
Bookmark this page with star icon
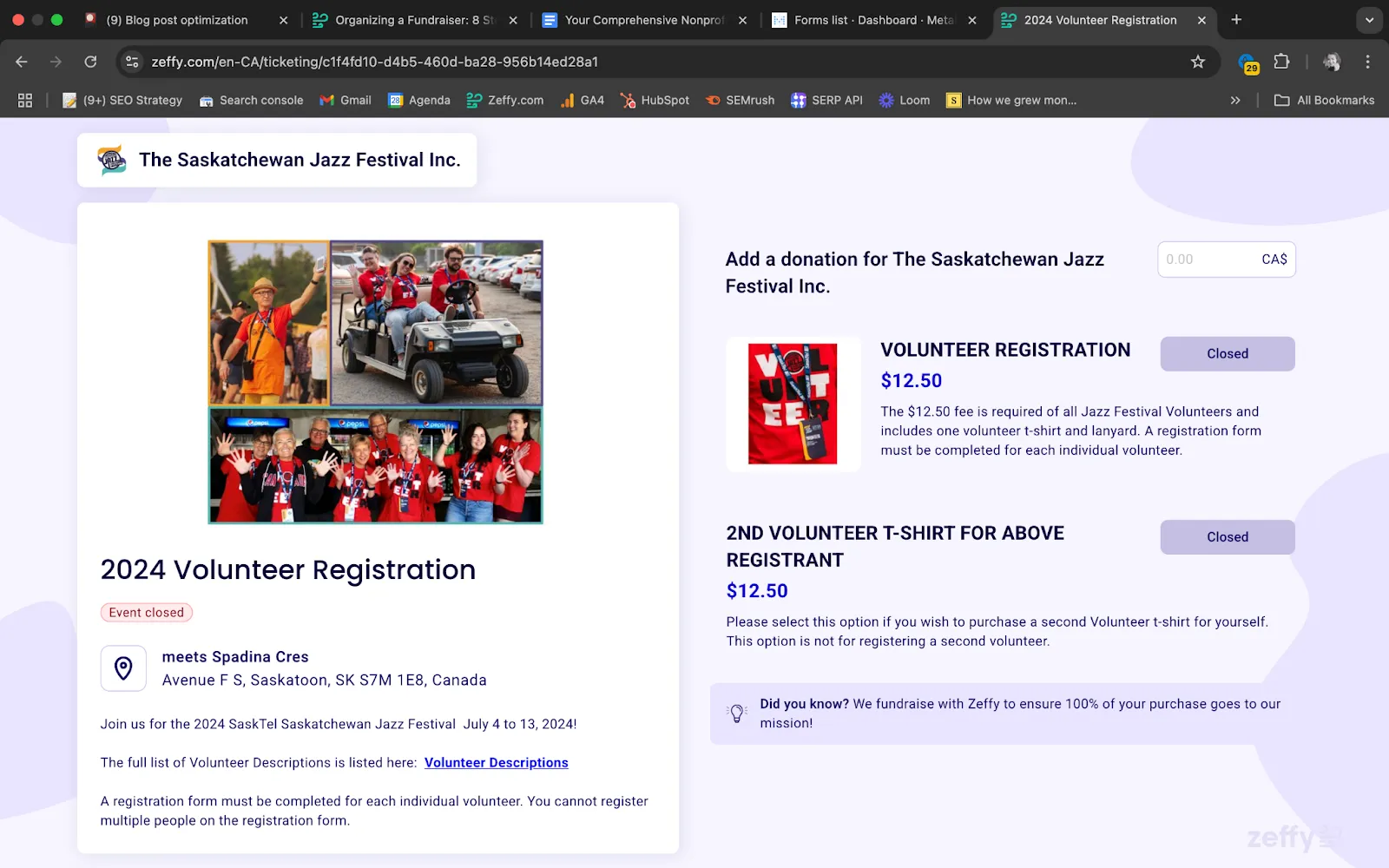point(1198,62)
